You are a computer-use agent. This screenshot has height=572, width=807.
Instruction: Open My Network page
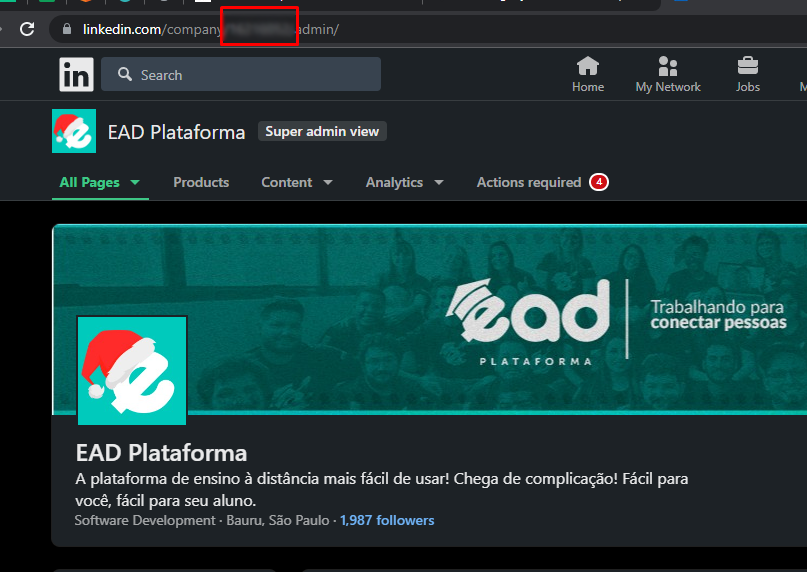click(668, 75)
